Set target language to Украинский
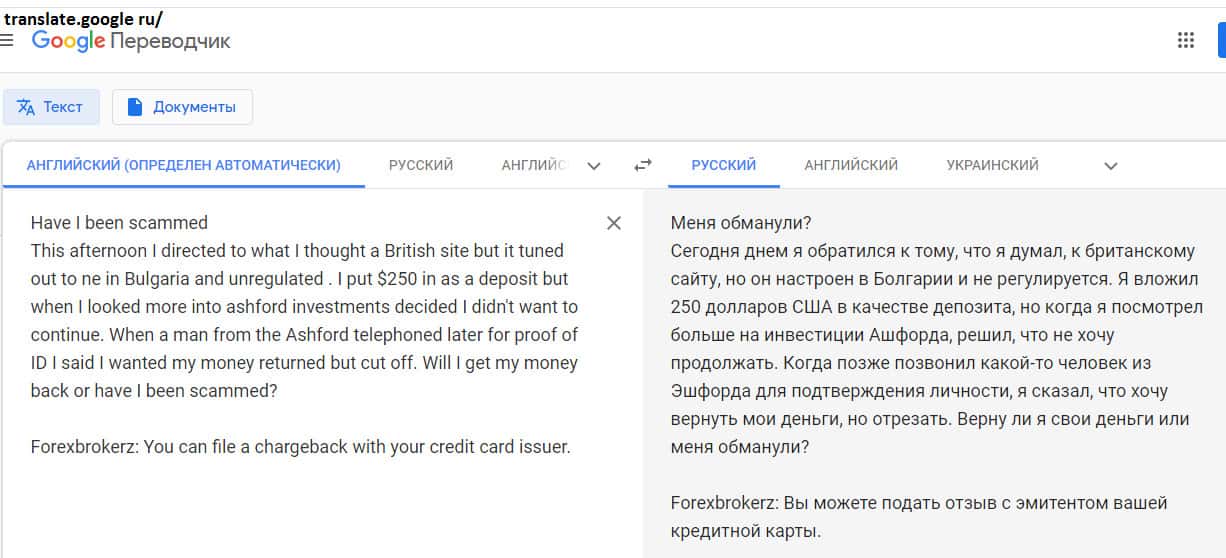Viewport: 1226px width, 558px height. point(992,165)
